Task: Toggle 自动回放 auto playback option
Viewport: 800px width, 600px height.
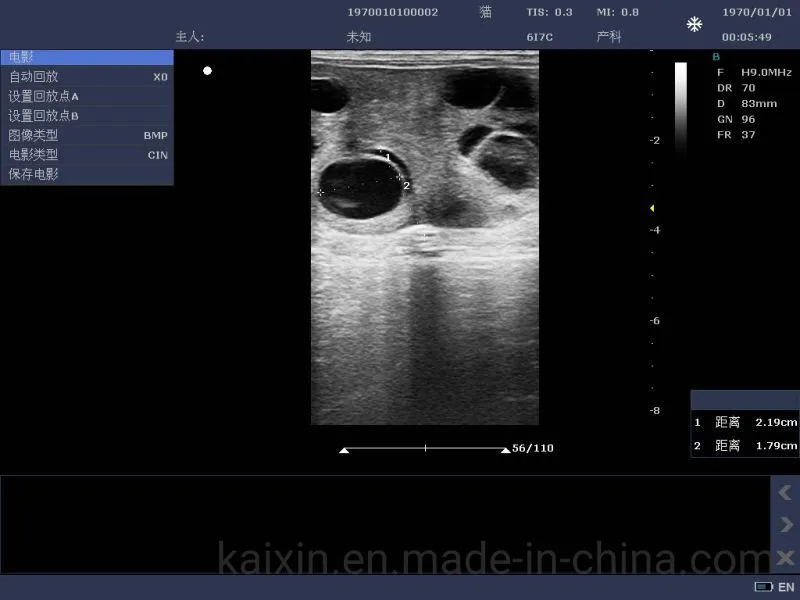Action: point(87,76)
